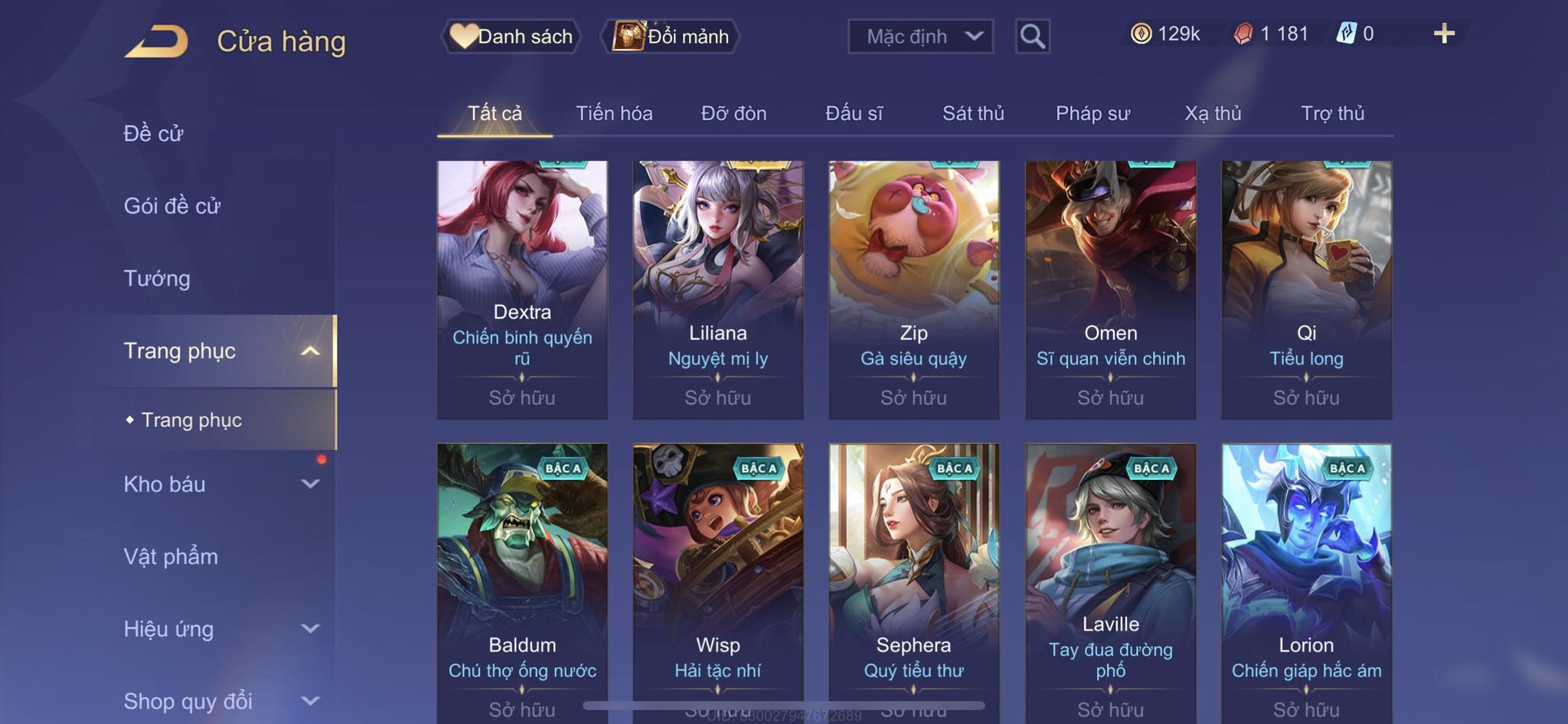The height and width of the screenshot is (724, 1568).
Task: Expand the Kho báu sidebar section
Action: tap(310, 484)
